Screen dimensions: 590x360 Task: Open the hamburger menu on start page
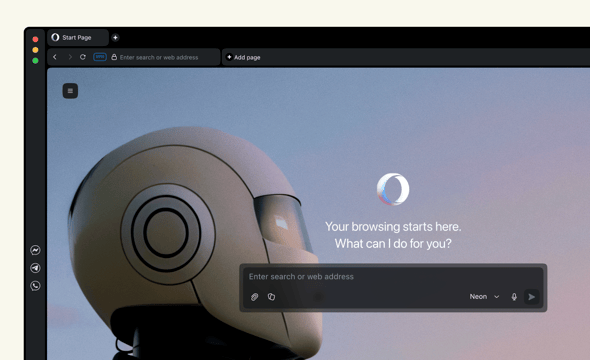[x=70, y=91]
